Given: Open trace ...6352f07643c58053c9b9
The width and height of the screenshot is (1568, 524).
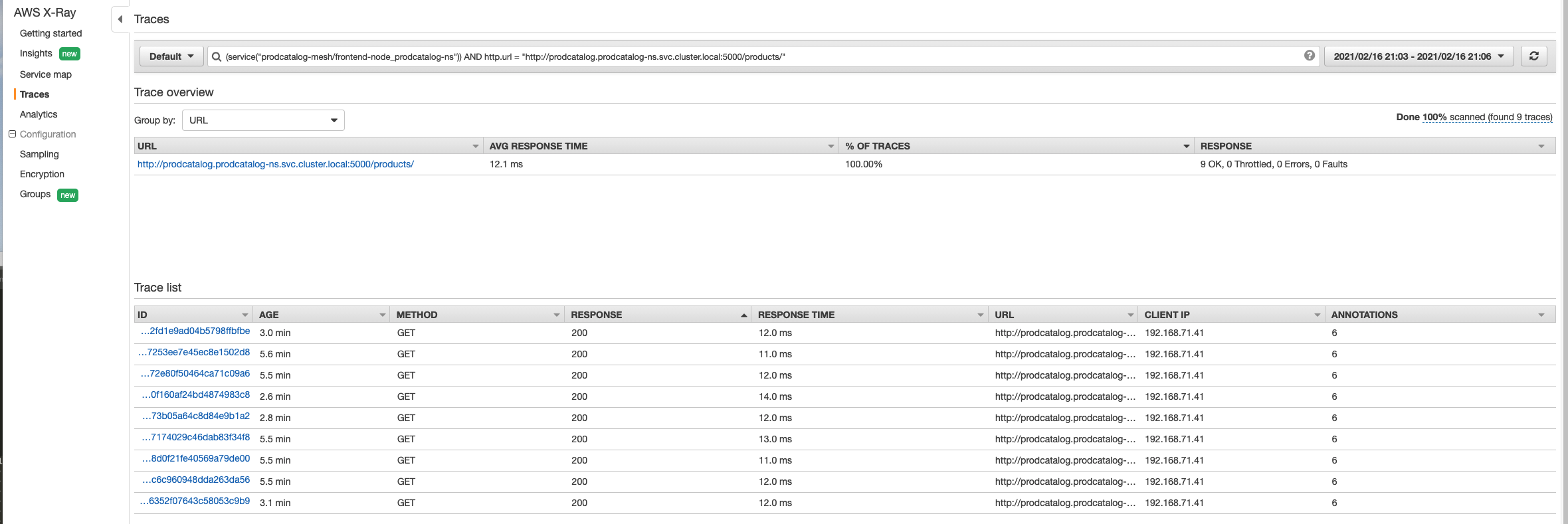Looking at the screenshot, I should point(195,501).
